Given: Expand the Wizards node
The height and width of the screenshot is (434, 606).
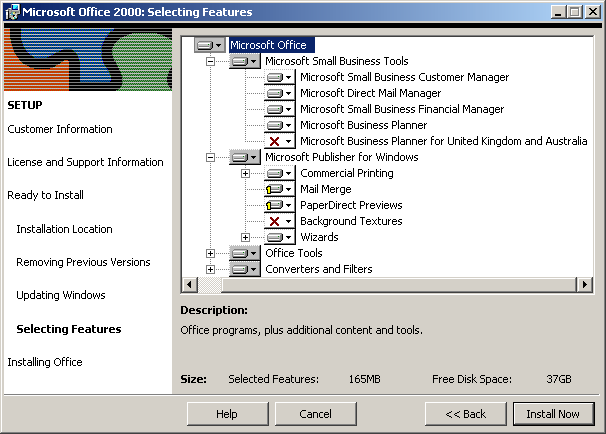Looking at the screenshot, I should tap(245, 237).
